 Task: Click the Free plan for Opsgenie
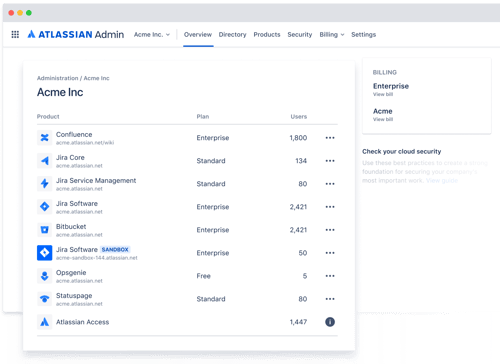203,276
